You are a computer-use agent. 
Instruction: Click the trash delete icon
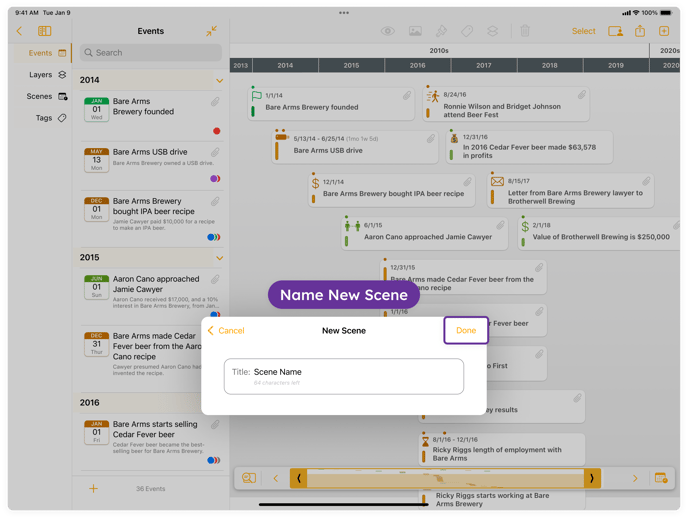click(525, 31)
